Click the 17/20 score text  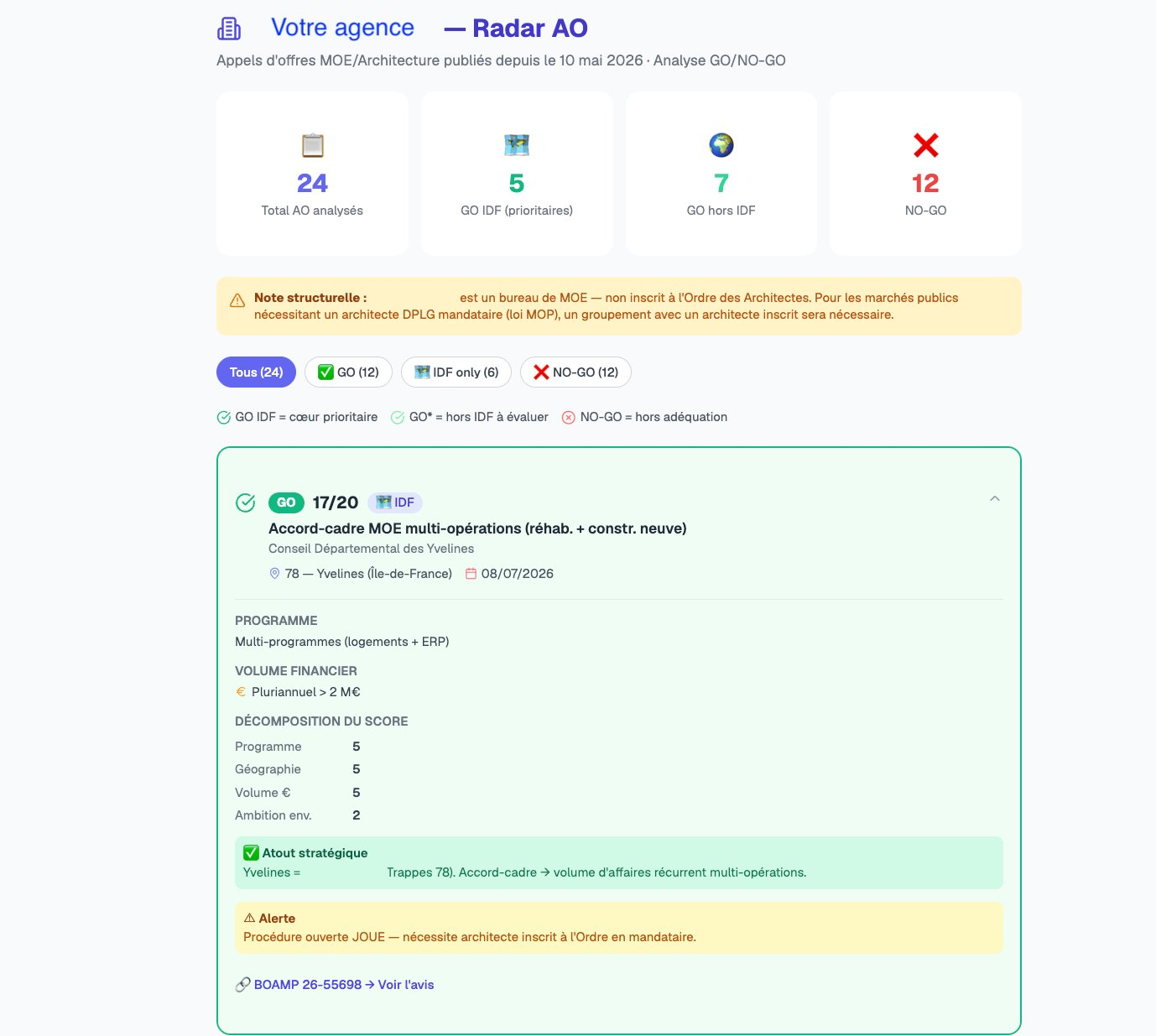[x=336, y=502]
